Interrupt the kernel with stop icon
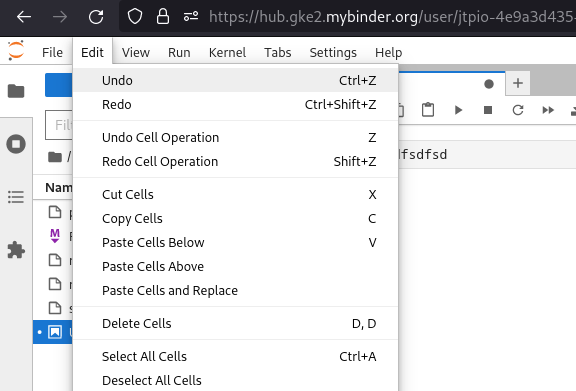 (488, 110)
